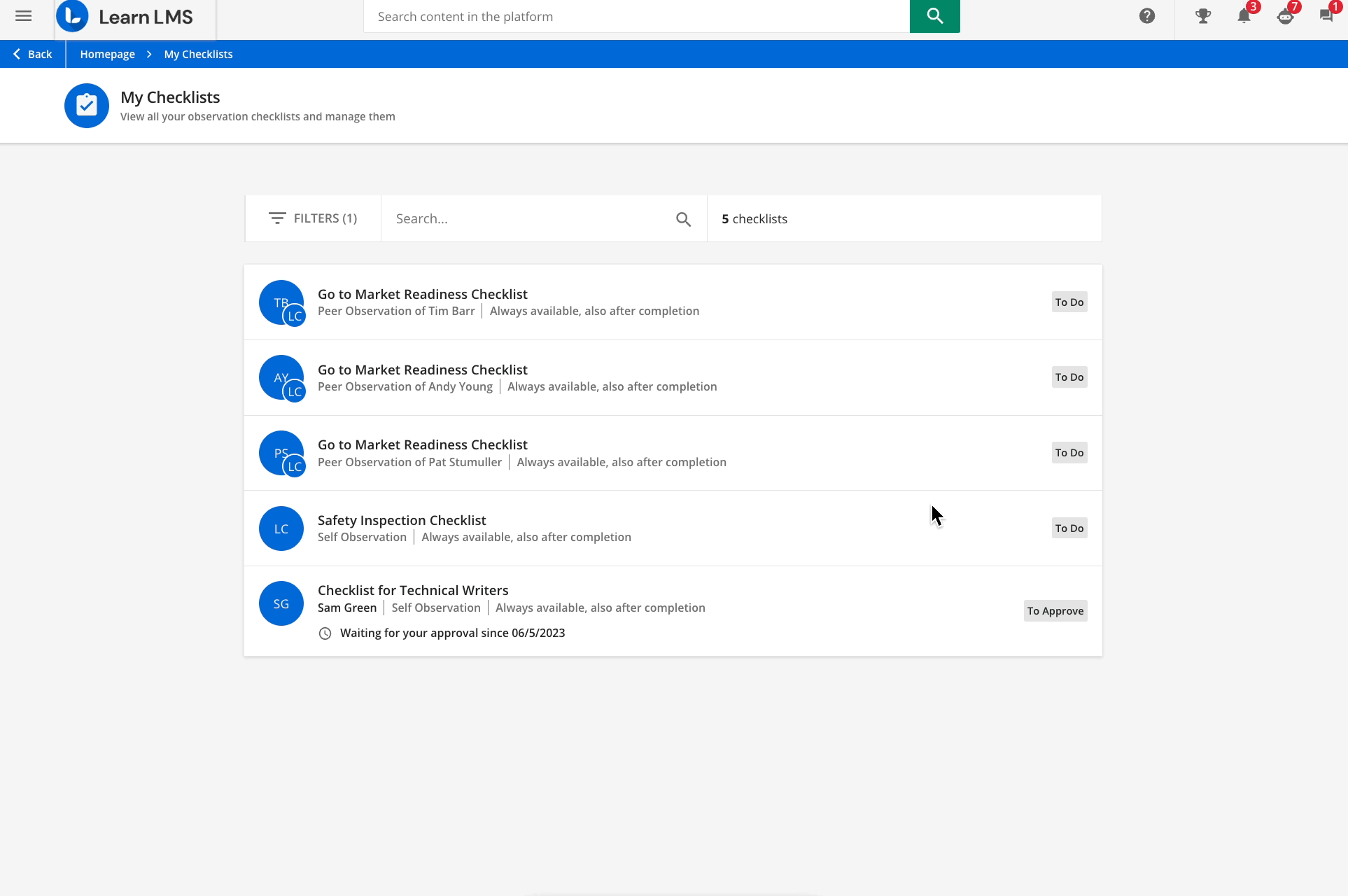Screen dimensions: 1348x896
Task: Click My Checklists breadcrumb item
Action: pos(198,54)
